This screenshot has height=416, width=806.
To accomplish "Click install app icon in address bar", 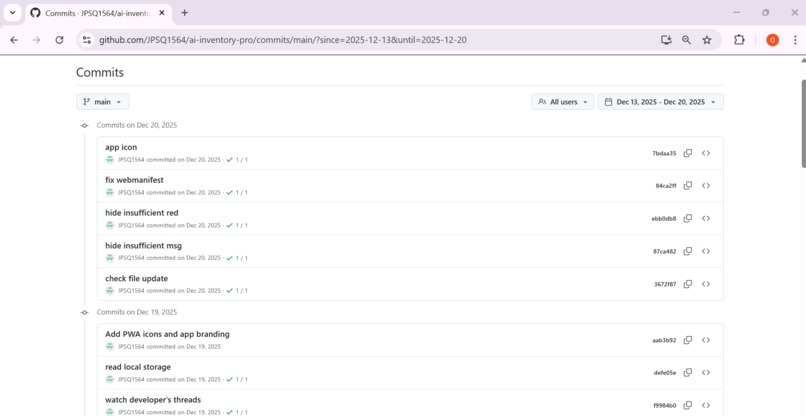I will point(666,40).
